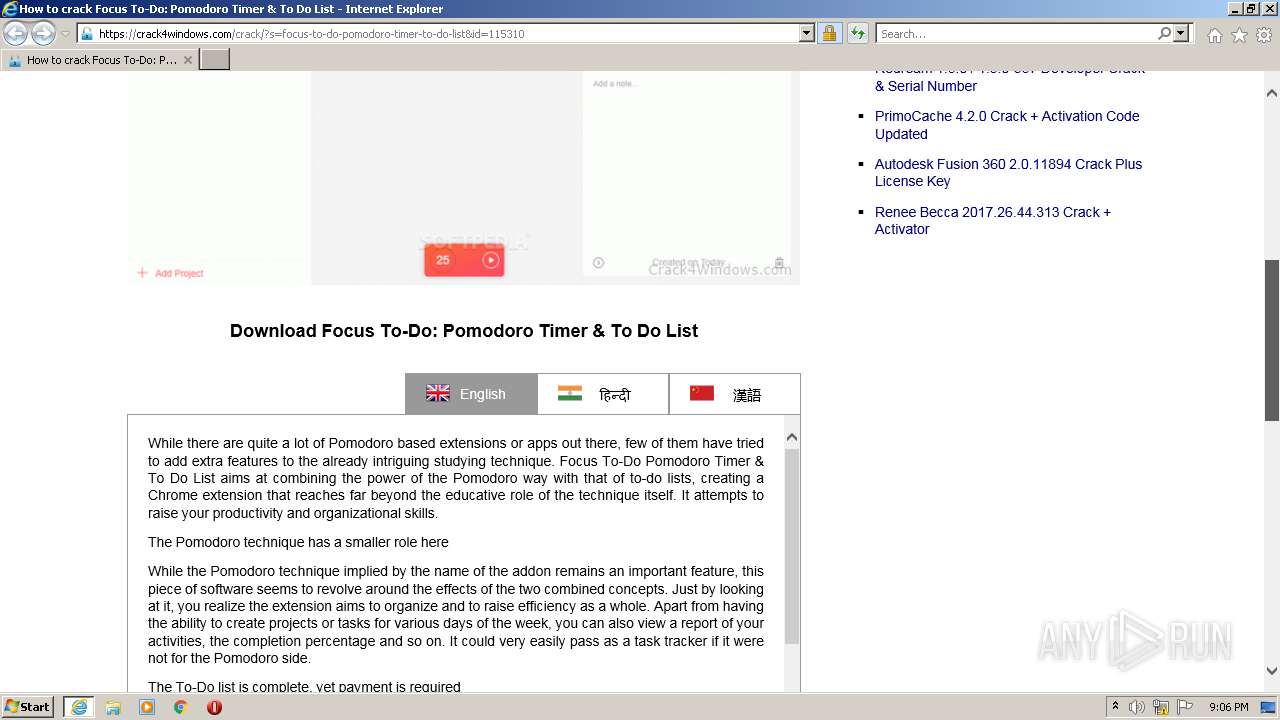The height and width of the screenshot is (720, 1280).
Task: Open Windows Explorer folder taskbar icon
Action: pos(113,707)
